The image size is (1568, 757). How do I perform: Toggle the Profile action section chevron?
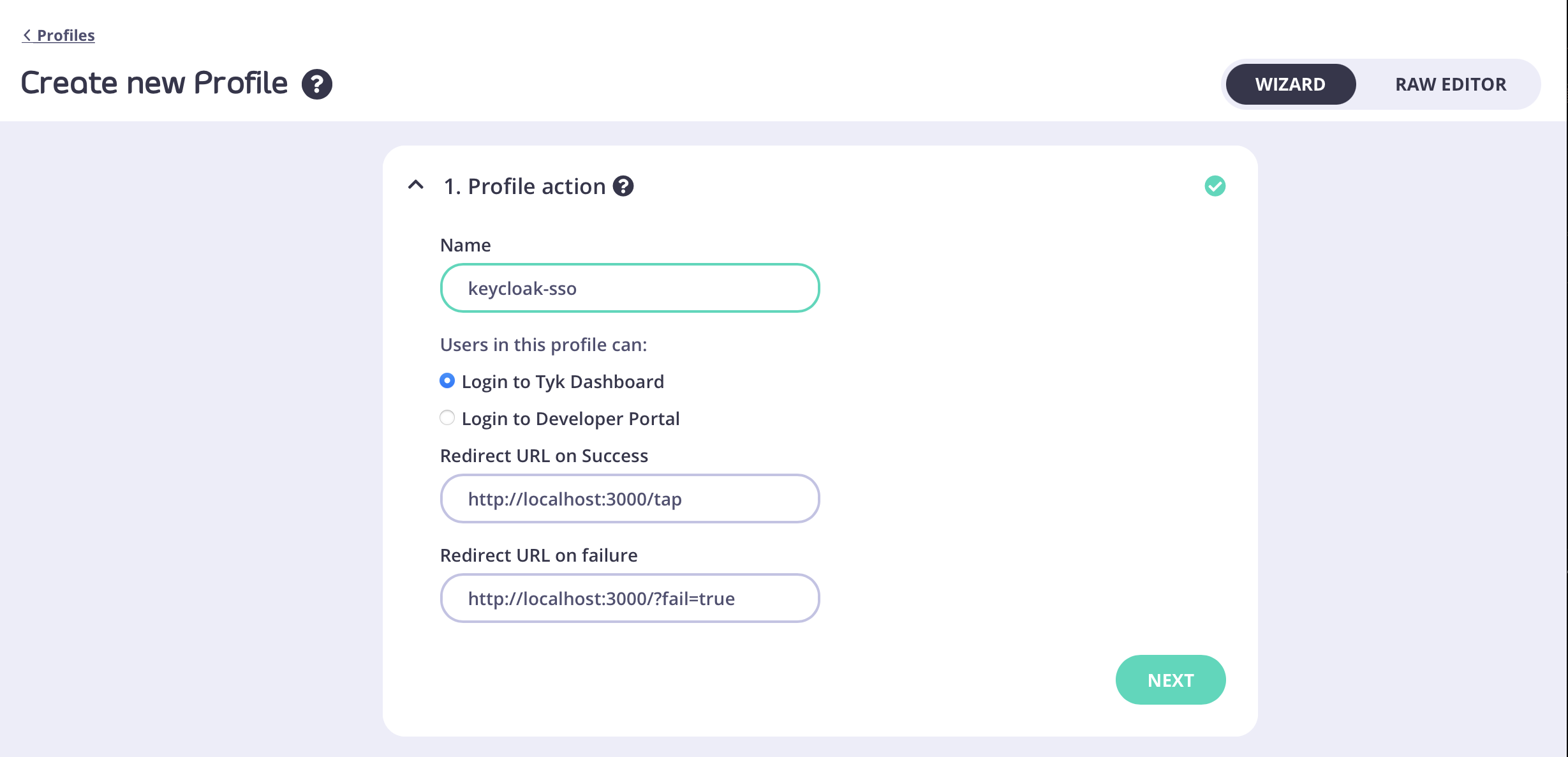pos(416,185)
